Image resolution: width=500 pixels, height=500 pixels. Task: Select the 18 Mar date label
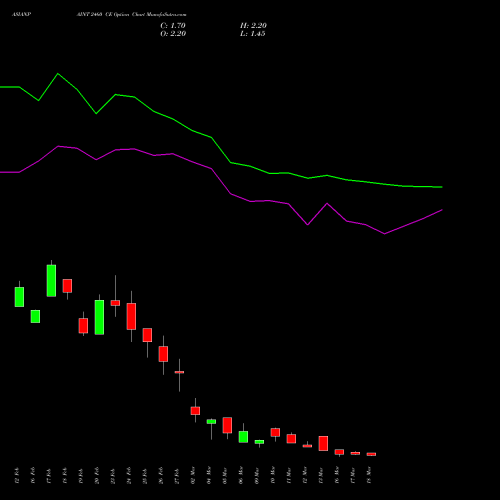tap(369, 476)
